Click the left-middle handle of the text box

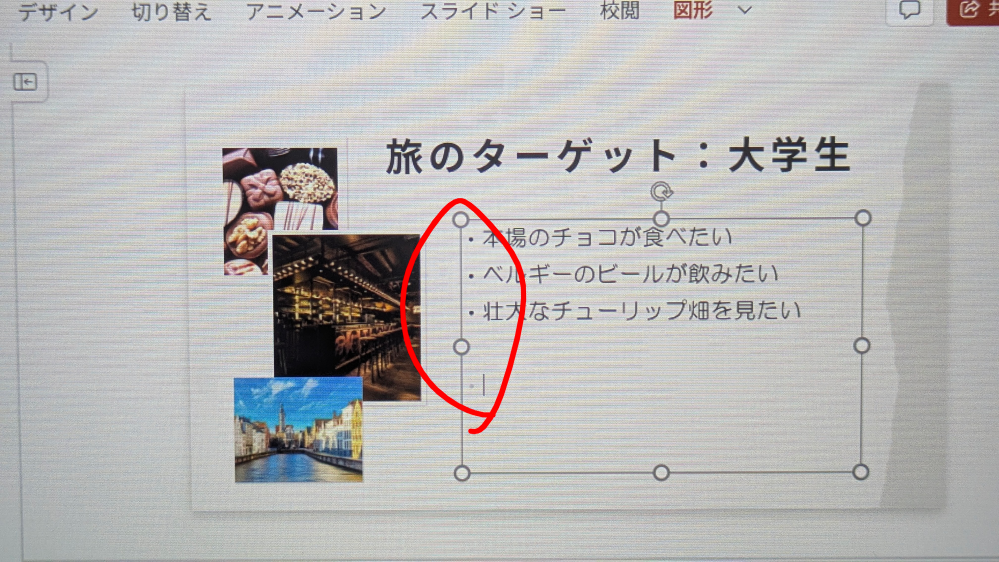[461, 347]
